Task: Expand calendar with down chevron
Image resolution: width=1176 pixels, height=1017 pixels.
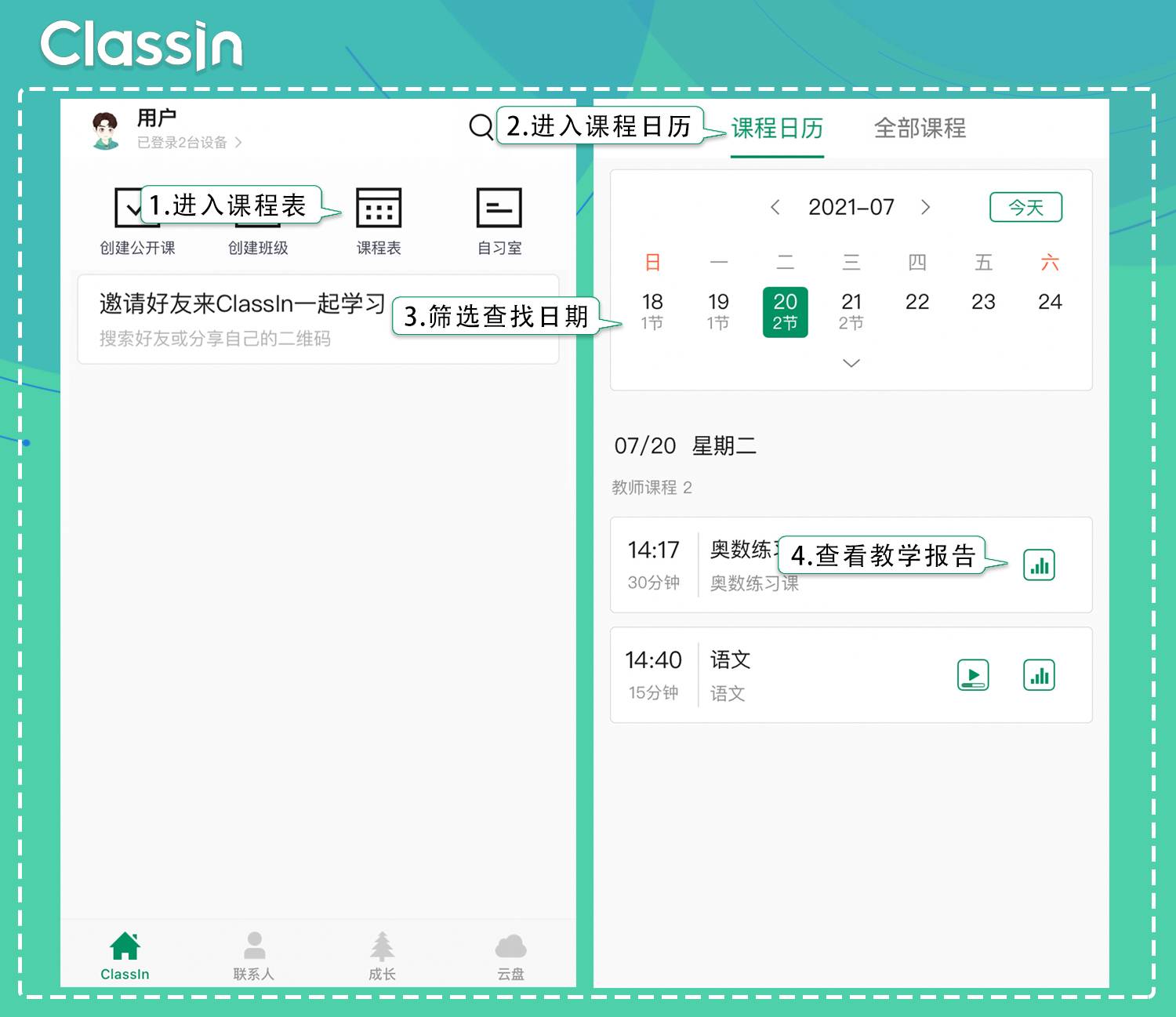Action: pos(851,363)
